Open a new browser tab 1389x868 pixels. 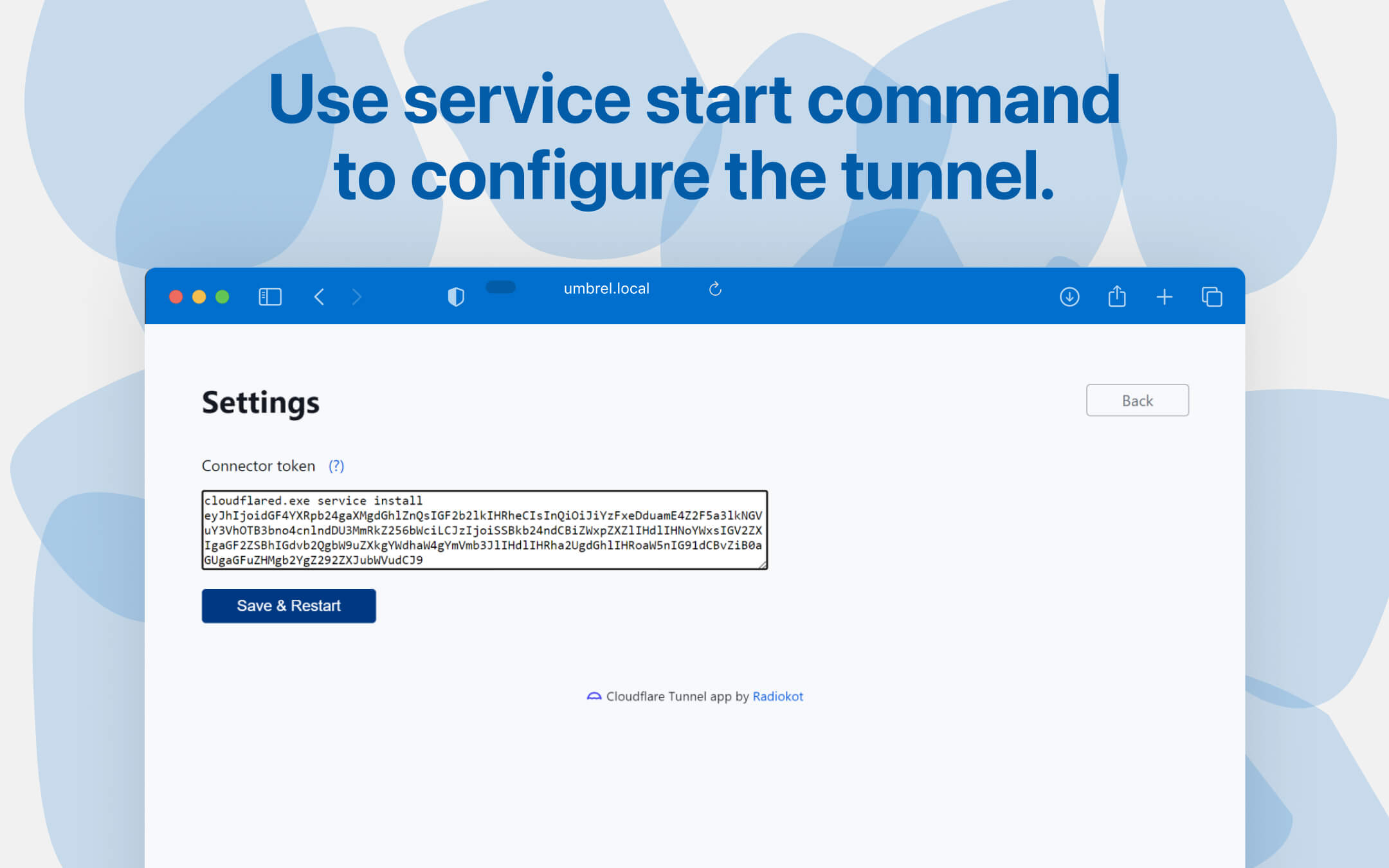1165,296
